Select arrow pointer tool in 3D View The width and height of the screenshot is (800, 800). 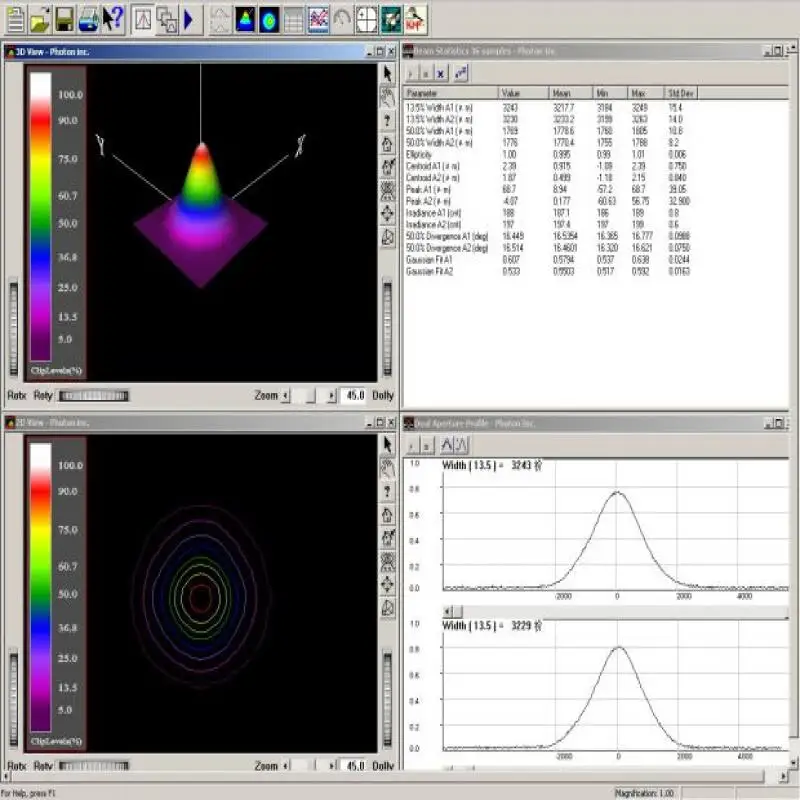pos(389,73)
